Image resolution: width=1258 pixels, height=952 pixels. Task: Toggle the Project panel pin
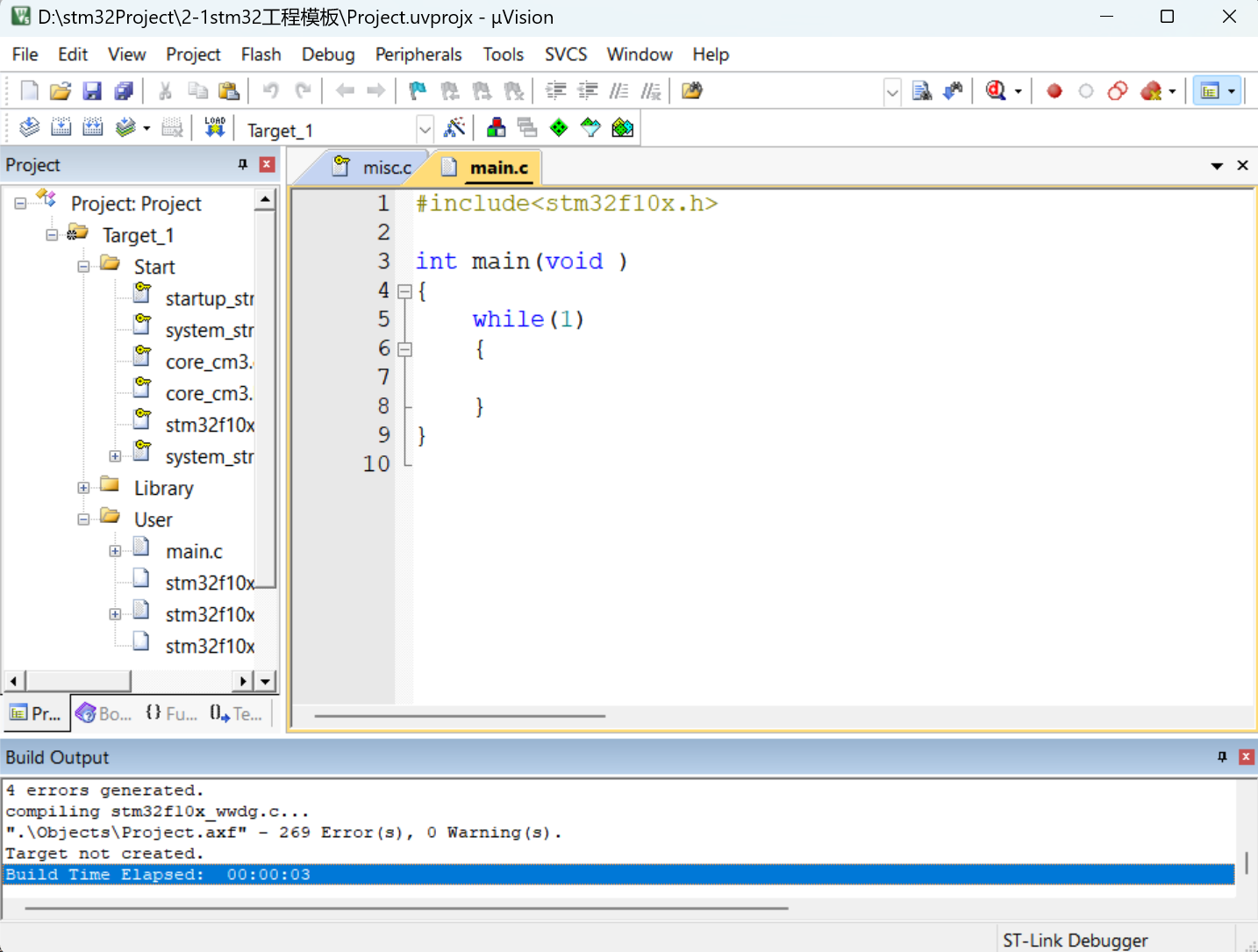click(x=243, y=164)
